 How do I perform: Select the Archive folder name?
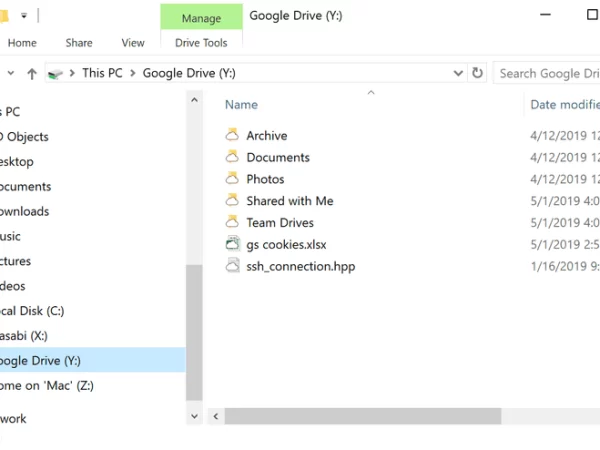point(267,135)
